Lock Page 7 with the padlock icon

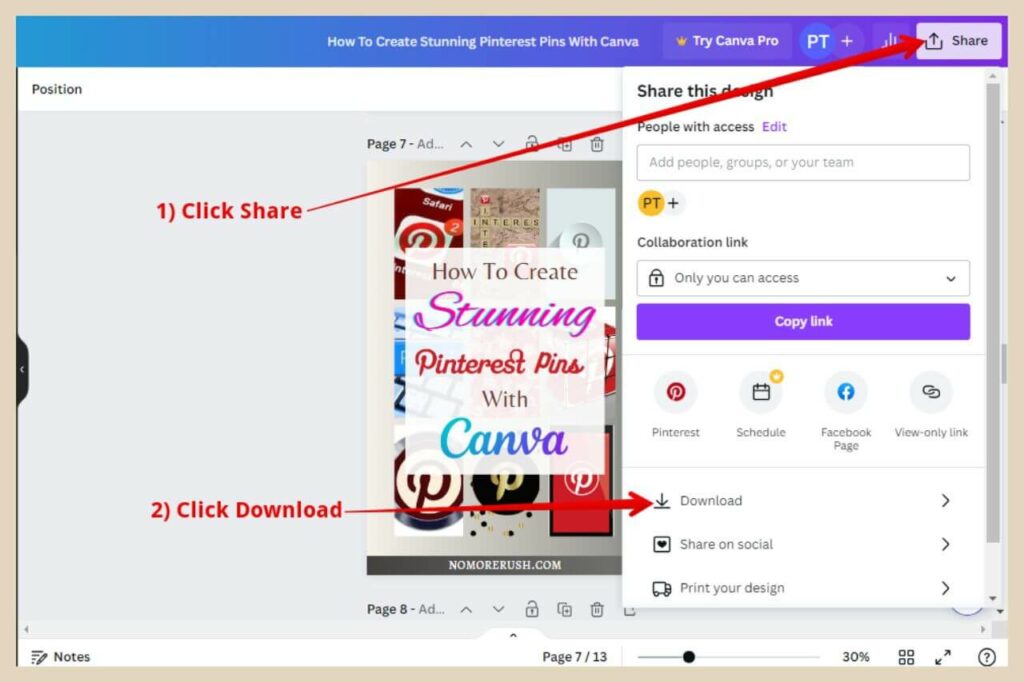click(532, 144)
